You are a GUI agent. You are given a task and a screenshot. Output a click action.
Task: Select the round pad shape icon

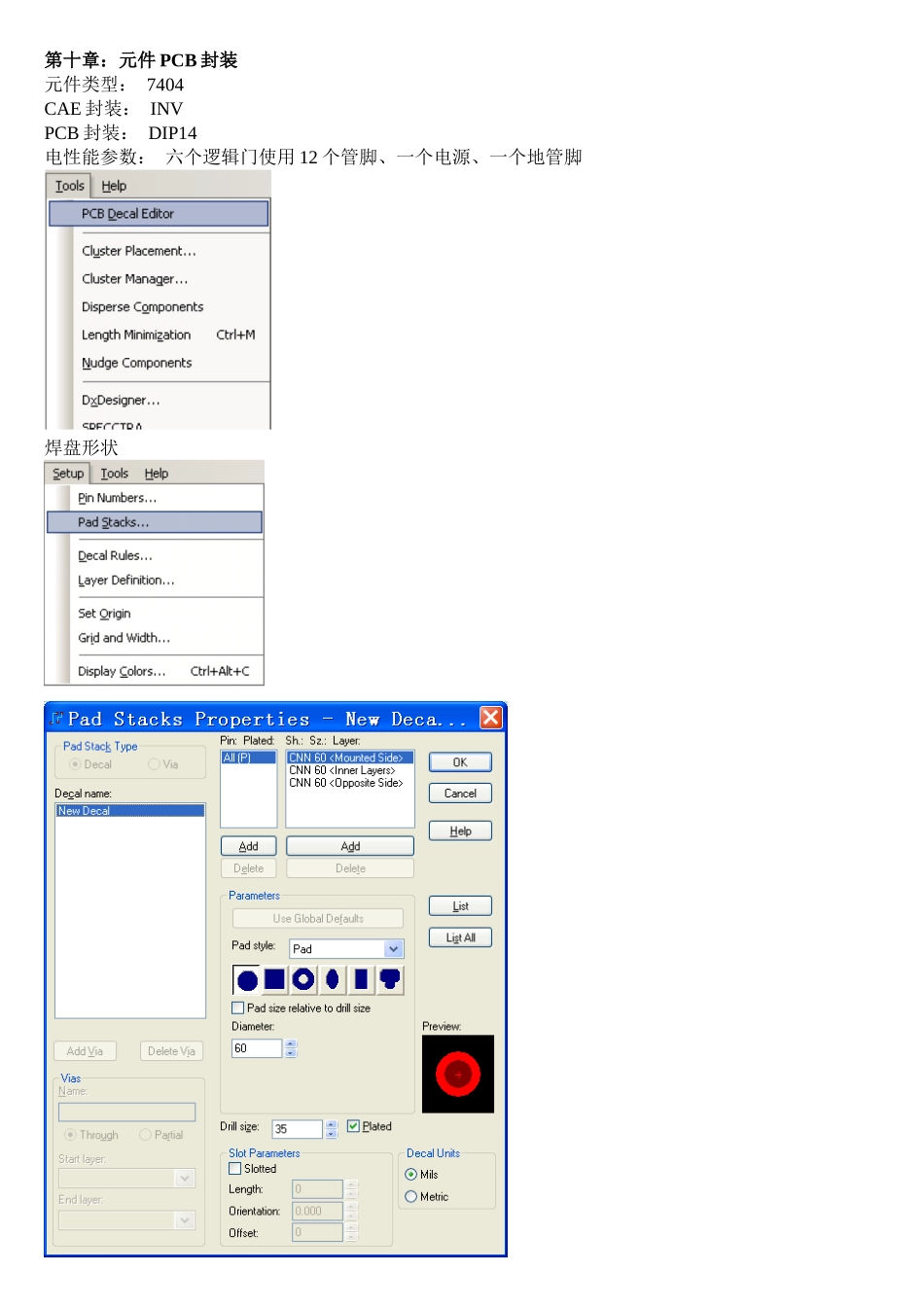[x=247, y=979]
